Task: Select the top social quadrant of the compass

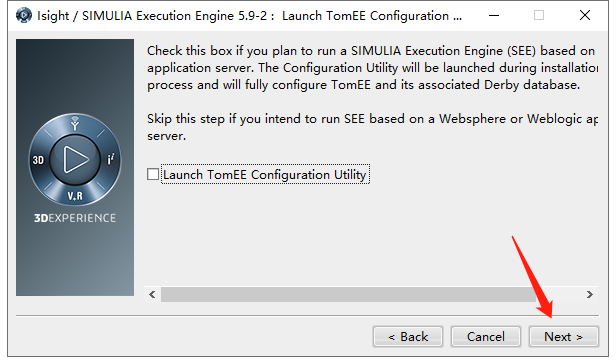Action: [x=75, y=123]
